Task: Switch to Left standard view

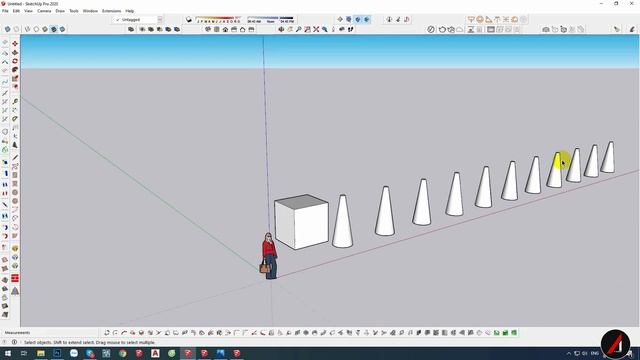Action: [x=251, y=29]
